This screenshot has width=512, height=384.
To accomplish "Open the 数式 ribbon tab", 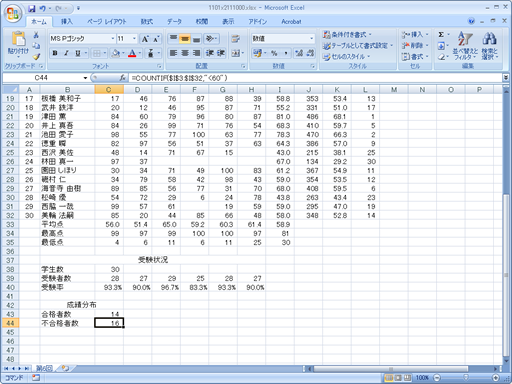I will pos(147,22).
